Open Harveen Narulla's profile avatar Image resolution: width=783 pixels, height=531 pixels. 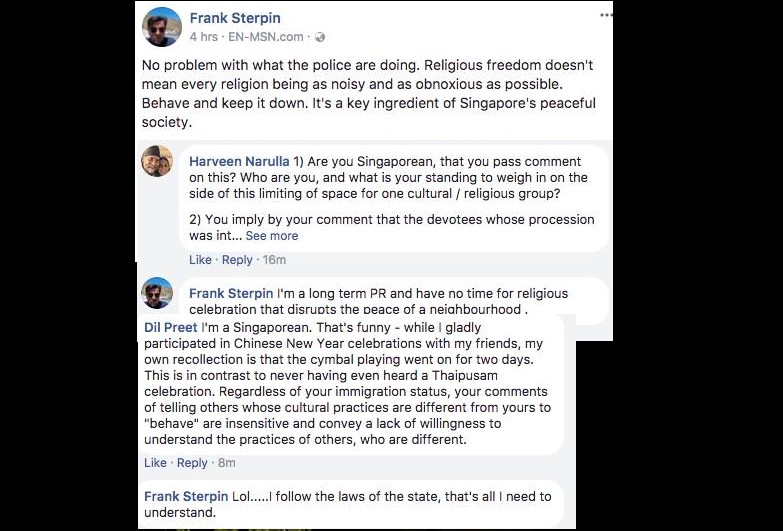coord(157,161)
